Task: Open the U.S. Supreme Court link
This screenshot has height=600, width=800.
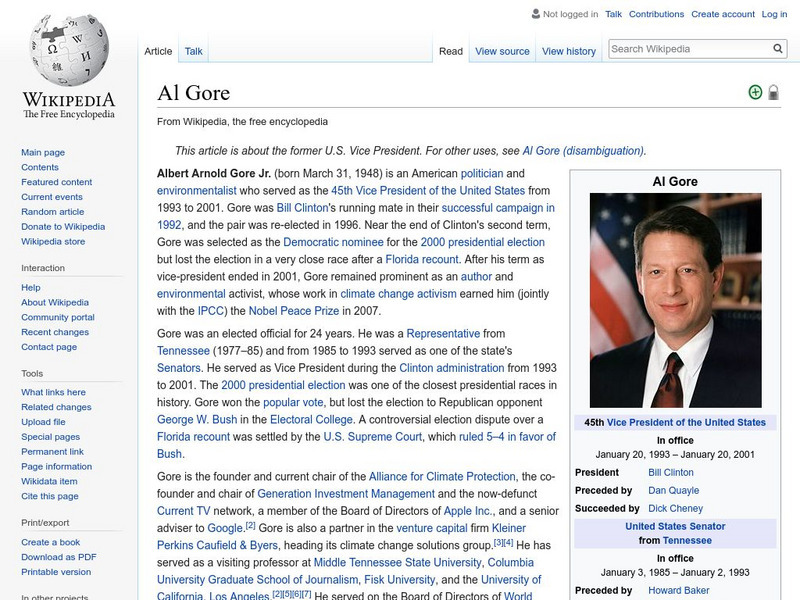Action: pyautogui.click(x=372, y=437)
